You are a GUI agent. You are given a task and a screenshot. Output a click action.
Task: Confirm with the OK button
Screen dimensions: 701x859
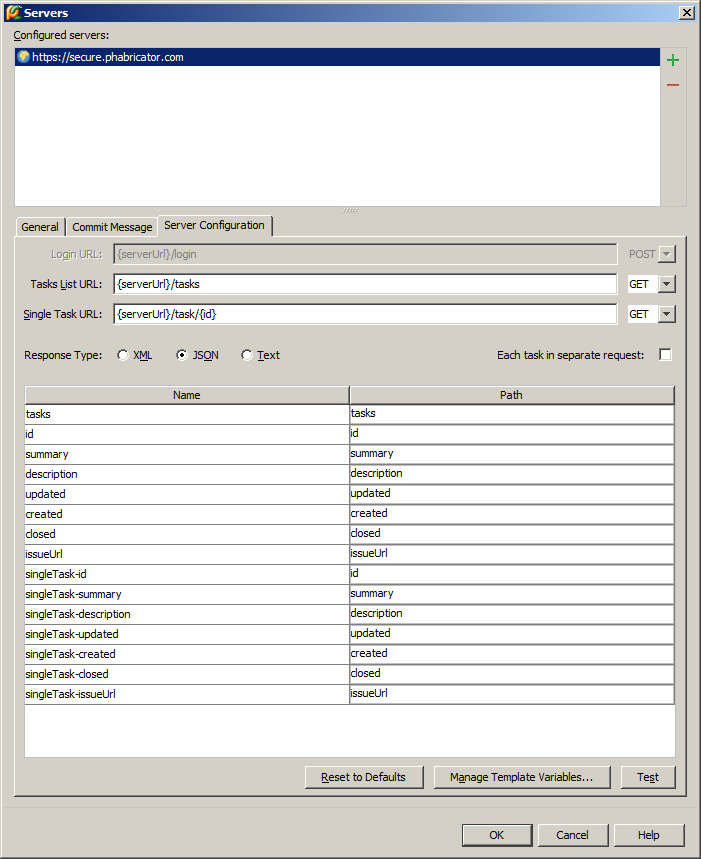pyautogui.click(x=497, y=835)
